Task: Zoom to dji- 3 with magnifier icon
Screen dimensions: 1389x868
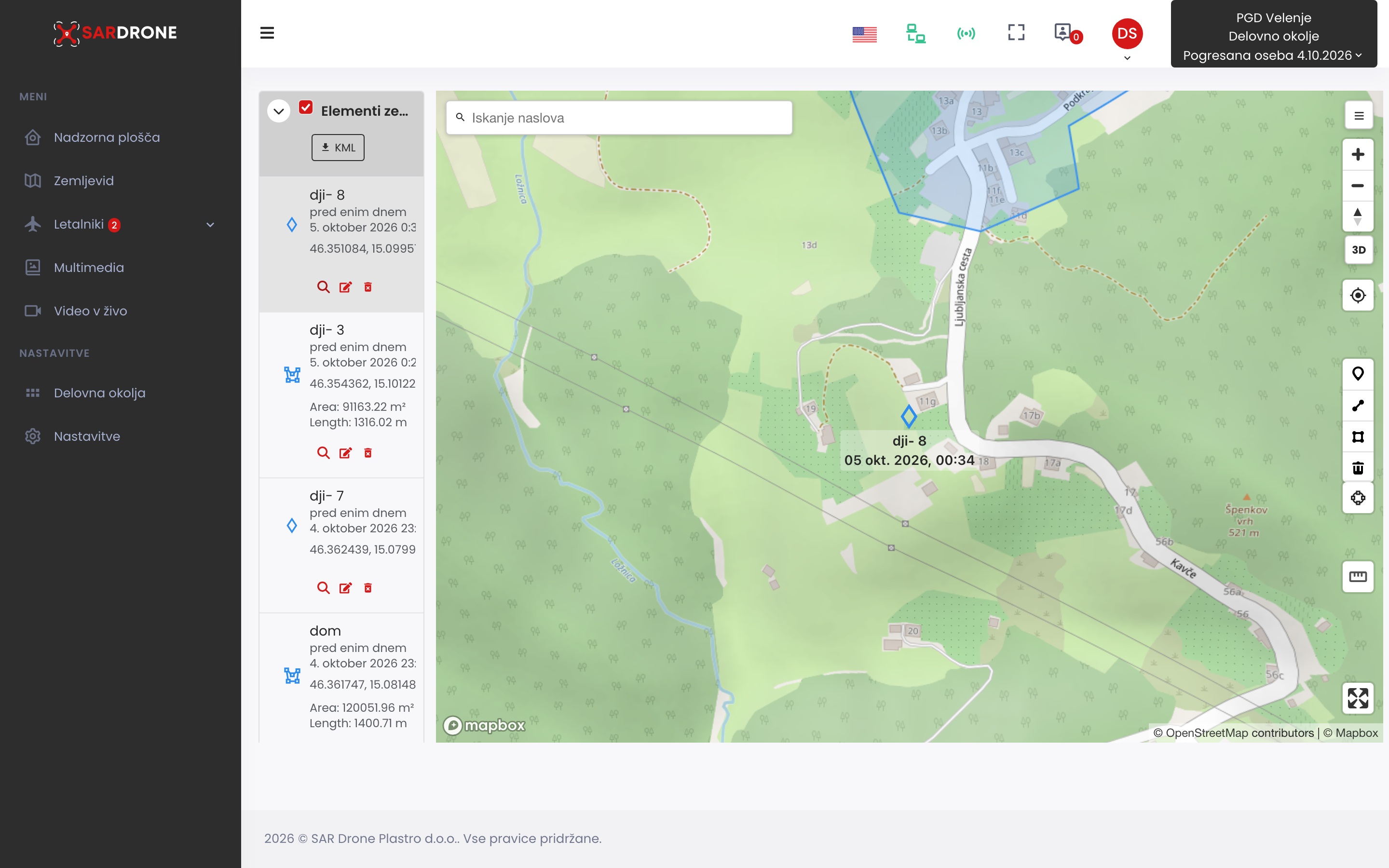Action: pyautogui.click(x=323, y=453)
